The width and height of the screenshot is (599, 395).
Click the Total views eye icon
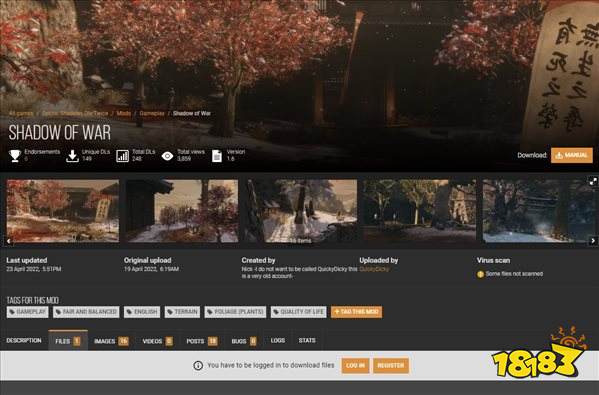pyautogui.click(x=167, y=156)
